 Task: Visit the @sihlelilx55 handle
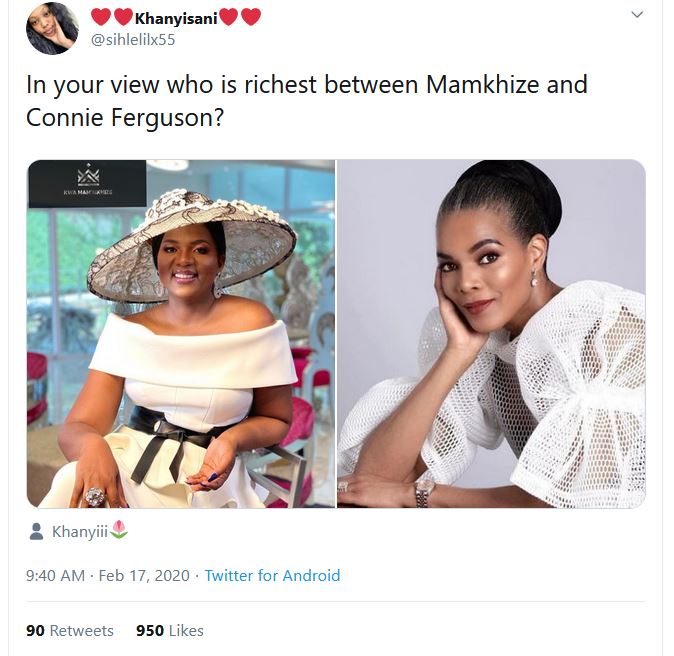tap(133, 40)
